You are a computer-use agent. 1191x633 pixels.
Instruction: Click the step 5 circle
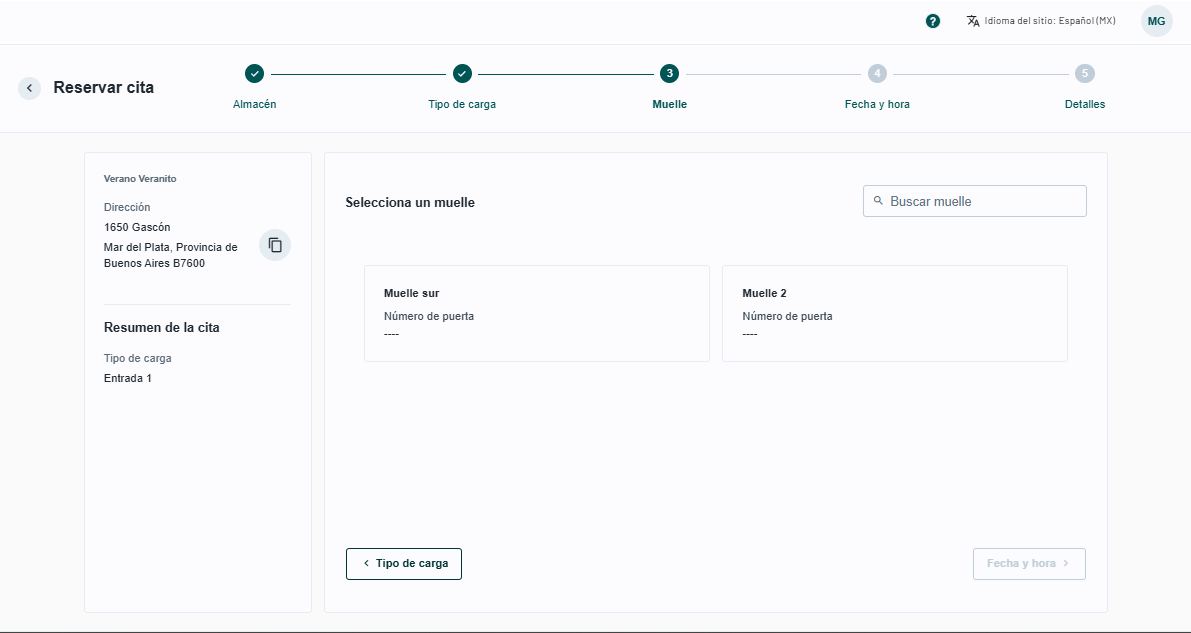[x=1085, y=73]
